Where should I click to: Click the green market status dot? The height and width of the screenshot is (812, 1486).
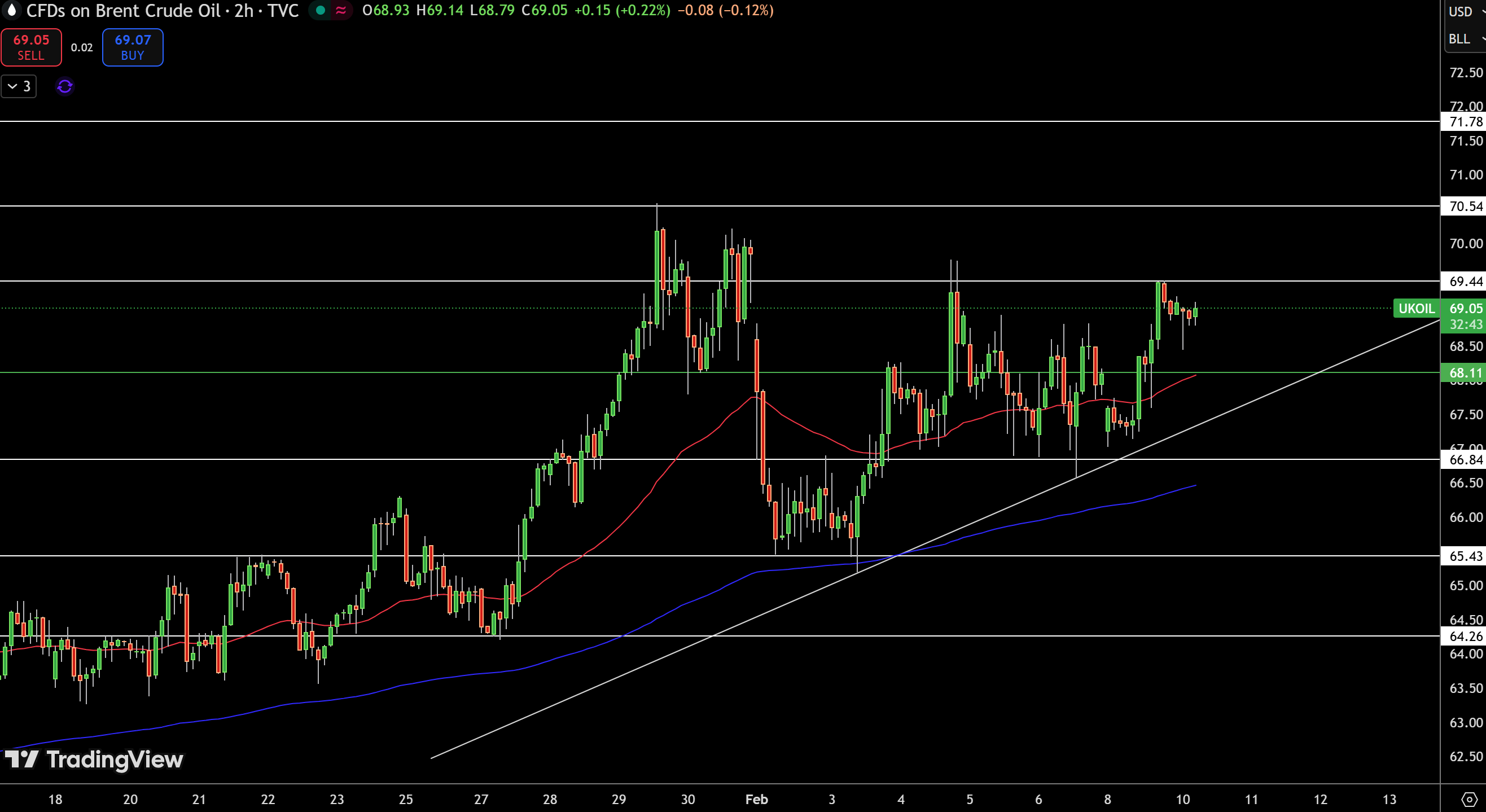tap(320, 10)
